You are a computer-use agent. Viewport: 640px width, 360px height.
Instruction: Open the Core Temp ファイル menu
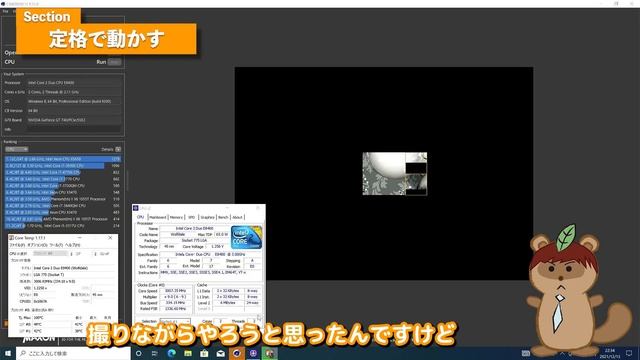(x=17, y=245)
